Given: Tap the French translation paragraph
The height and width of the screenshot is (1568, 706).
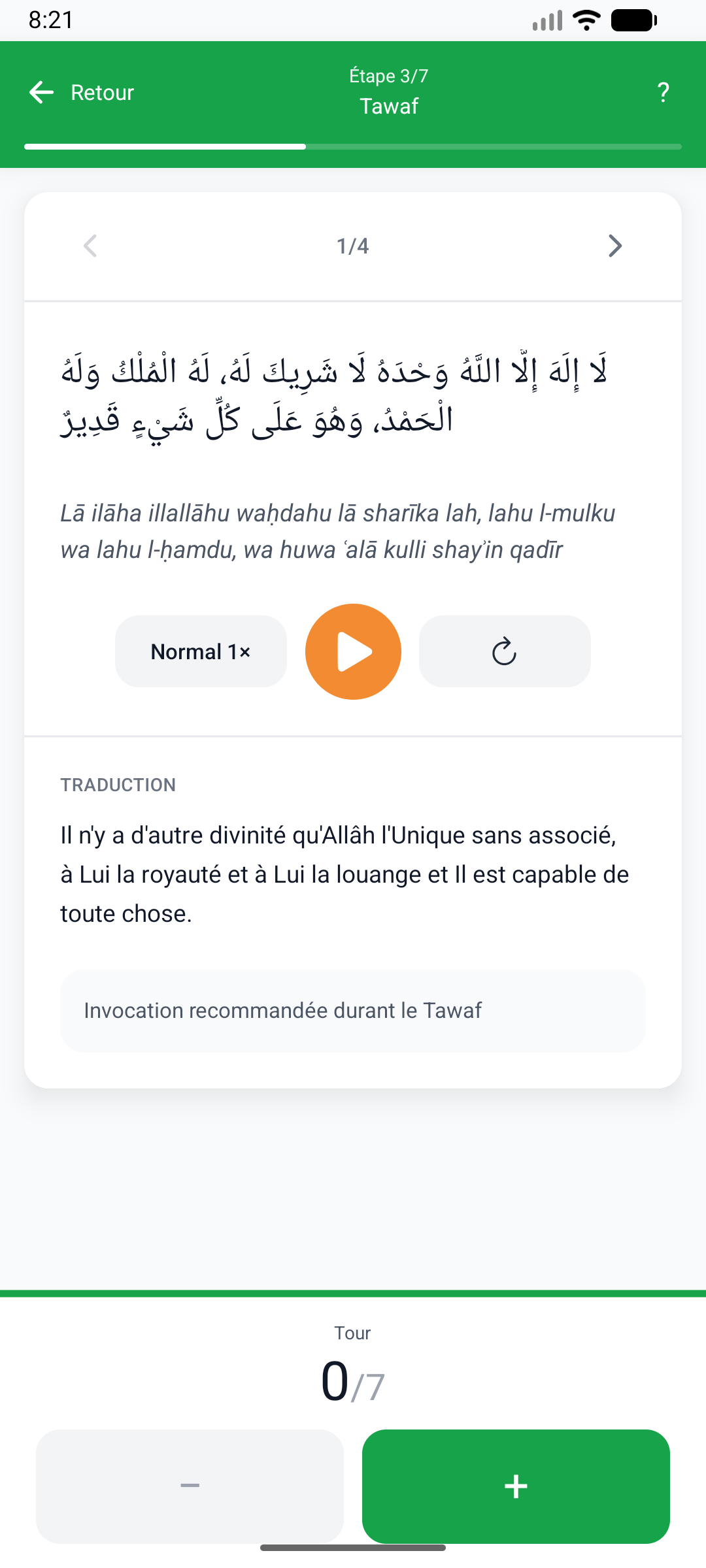Looking at the screenshot, I should click(345, 874).
